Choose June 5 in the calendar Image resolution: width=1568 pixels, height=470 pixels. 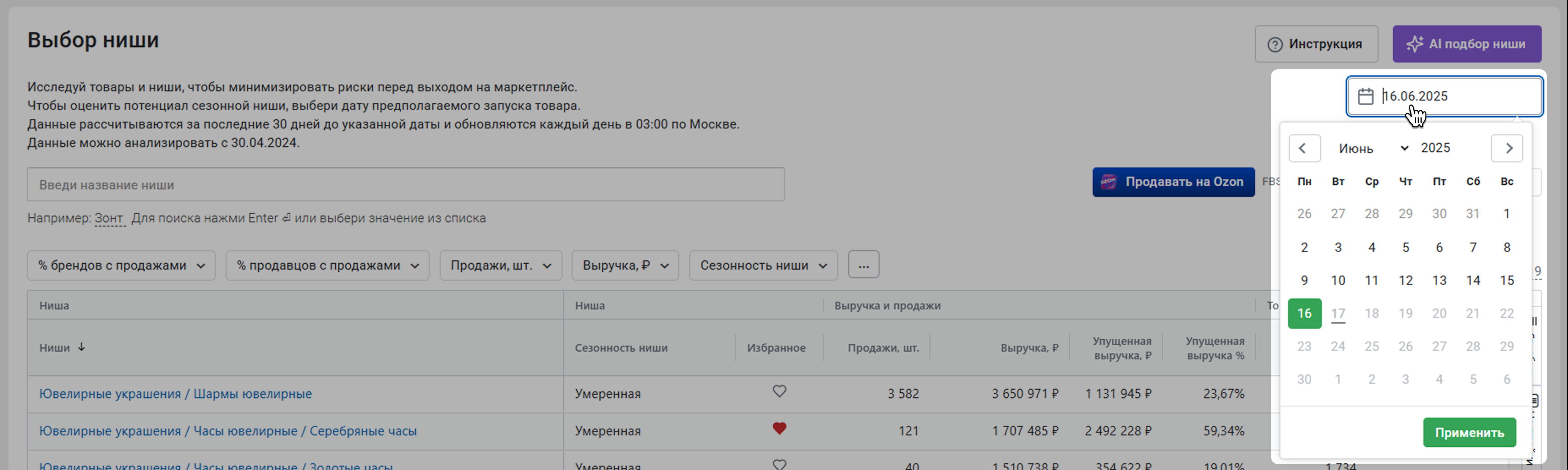point(1406,247)
